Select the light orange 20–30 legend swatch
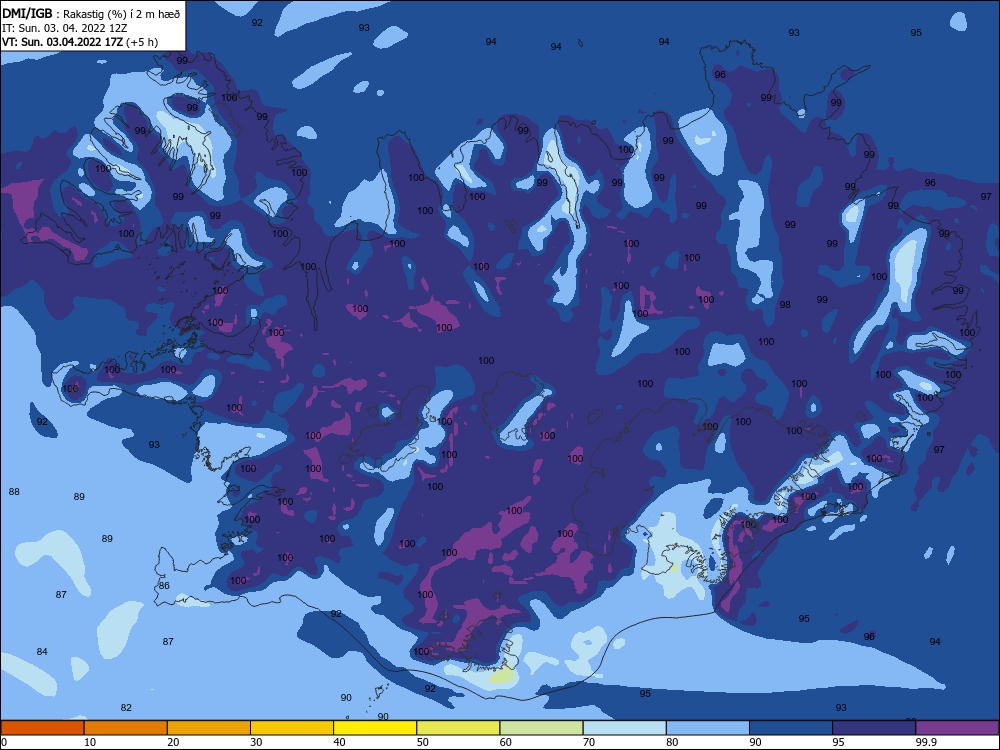The height and width of the screenshot is (750, 1000). pos(209,728)
